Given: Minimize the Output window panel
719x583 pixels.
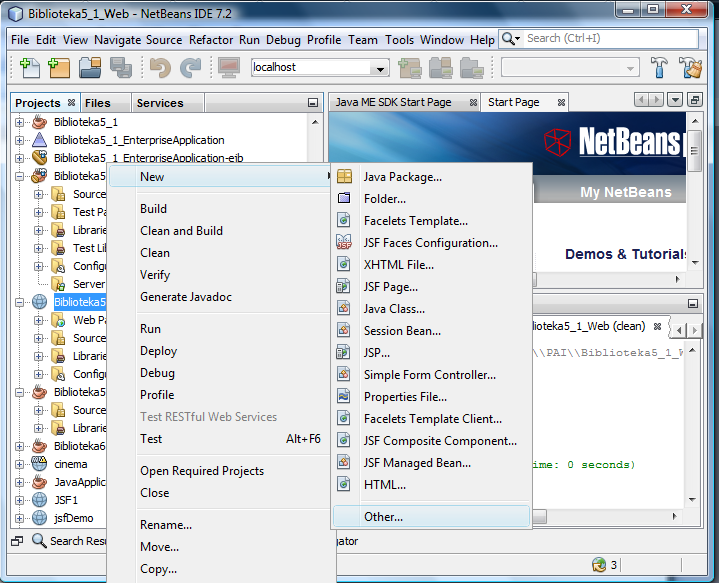Looking at the screenshot, I should click(693, 304).
